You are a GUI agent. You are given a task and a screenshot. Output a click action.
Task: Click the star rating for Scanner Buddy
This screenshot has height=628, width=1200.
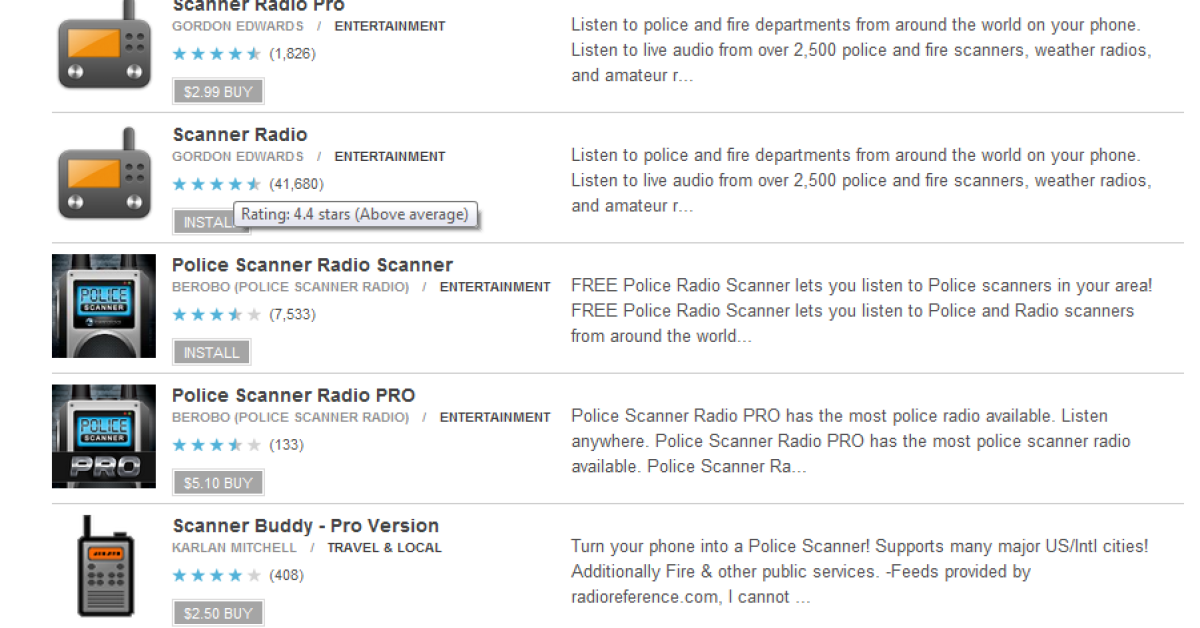coord(216,575)
